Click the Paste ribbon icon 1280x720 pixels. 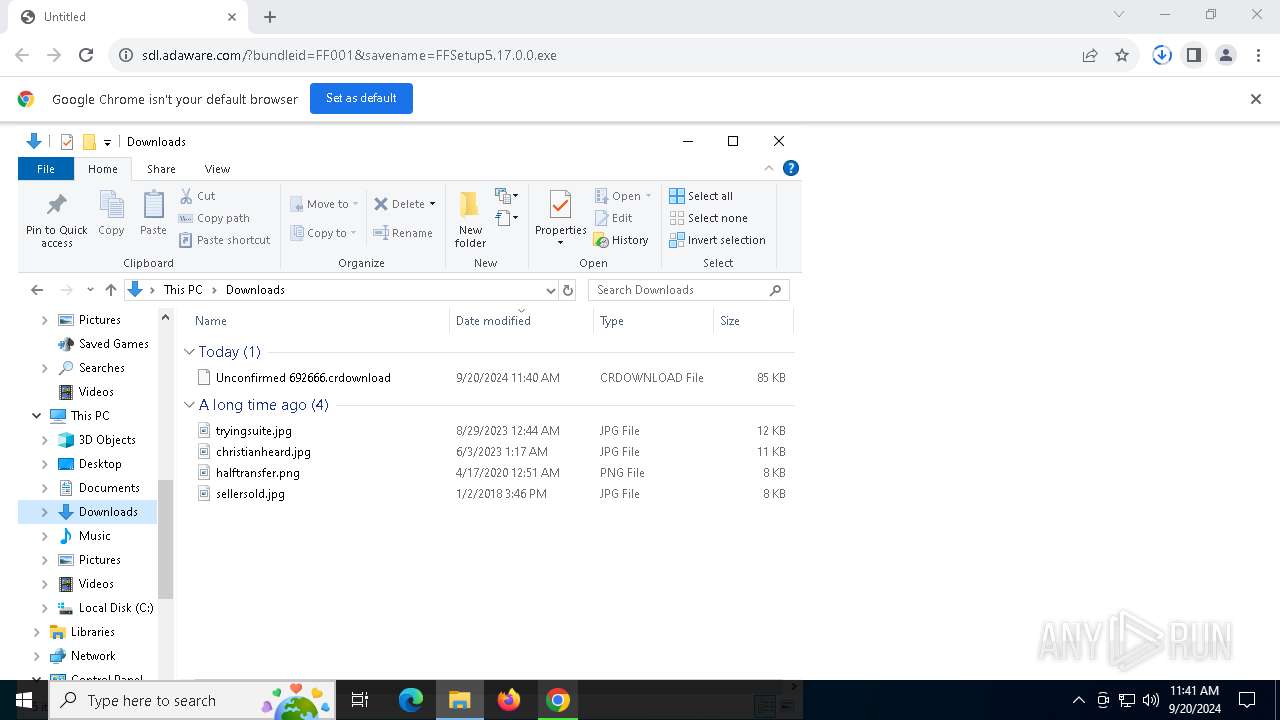(x=153, y=214)
